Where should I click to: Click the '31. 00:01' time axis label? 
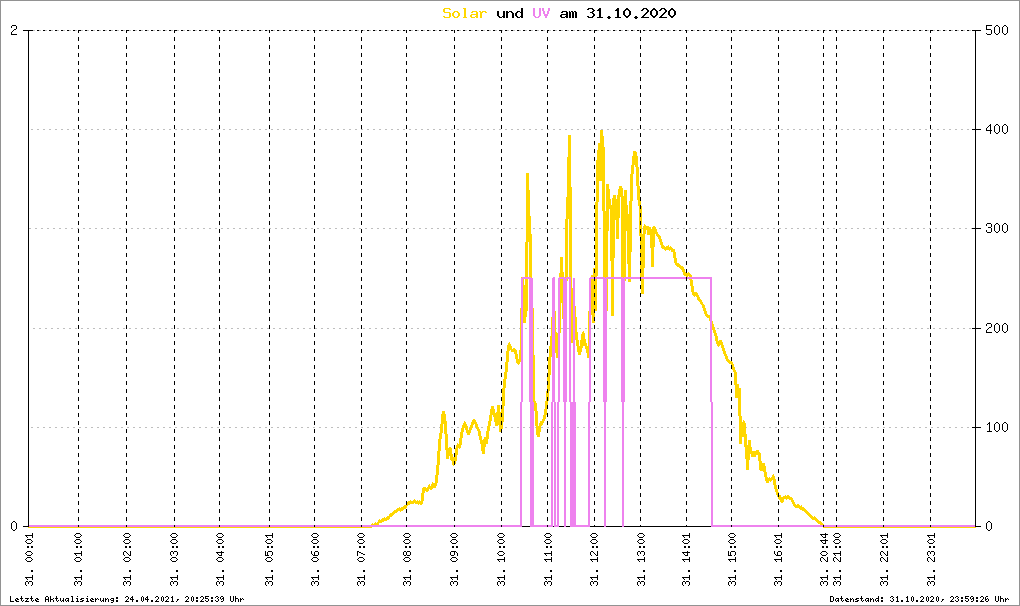30,560
